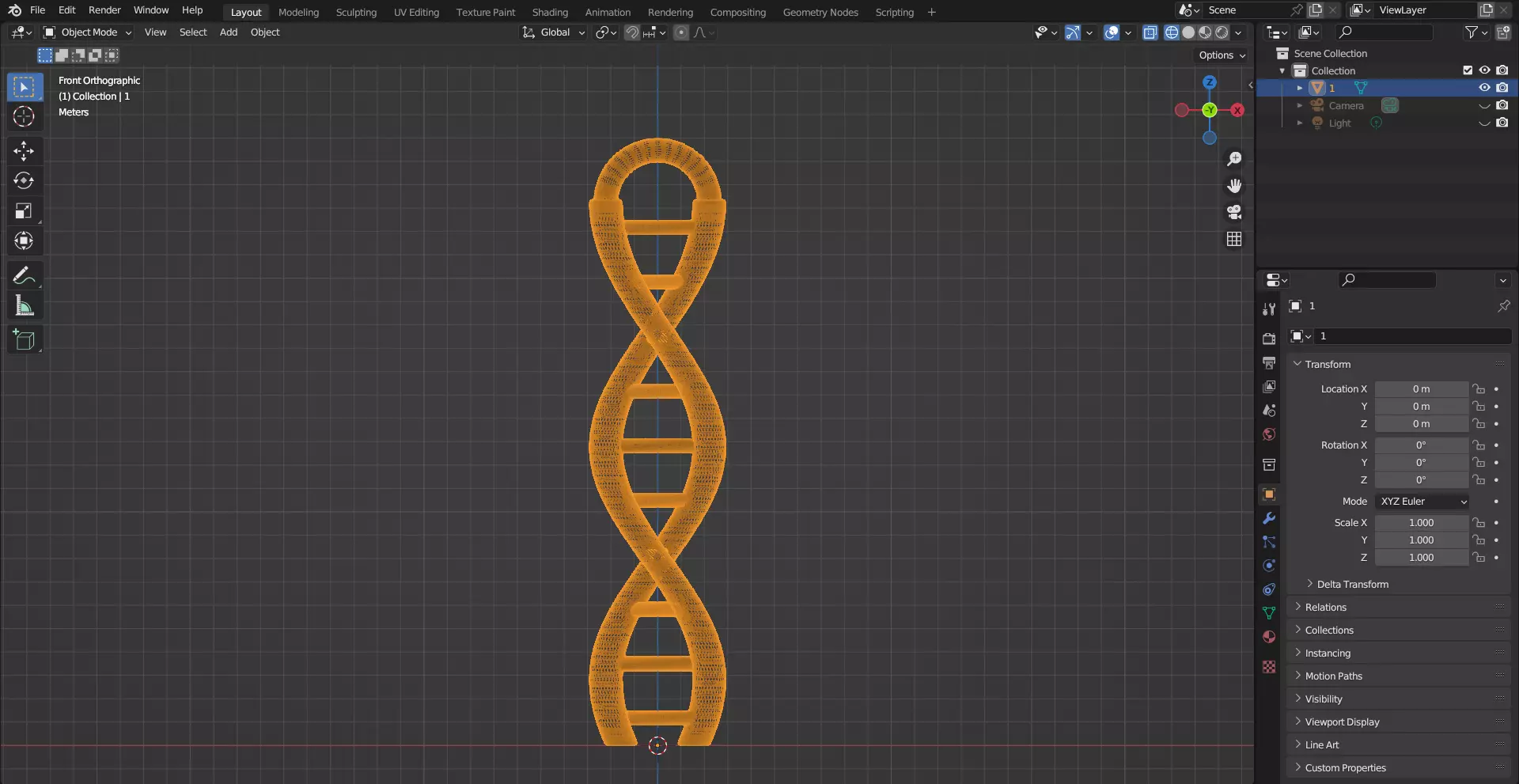Toggle camera view icon

pos(1234,212)
